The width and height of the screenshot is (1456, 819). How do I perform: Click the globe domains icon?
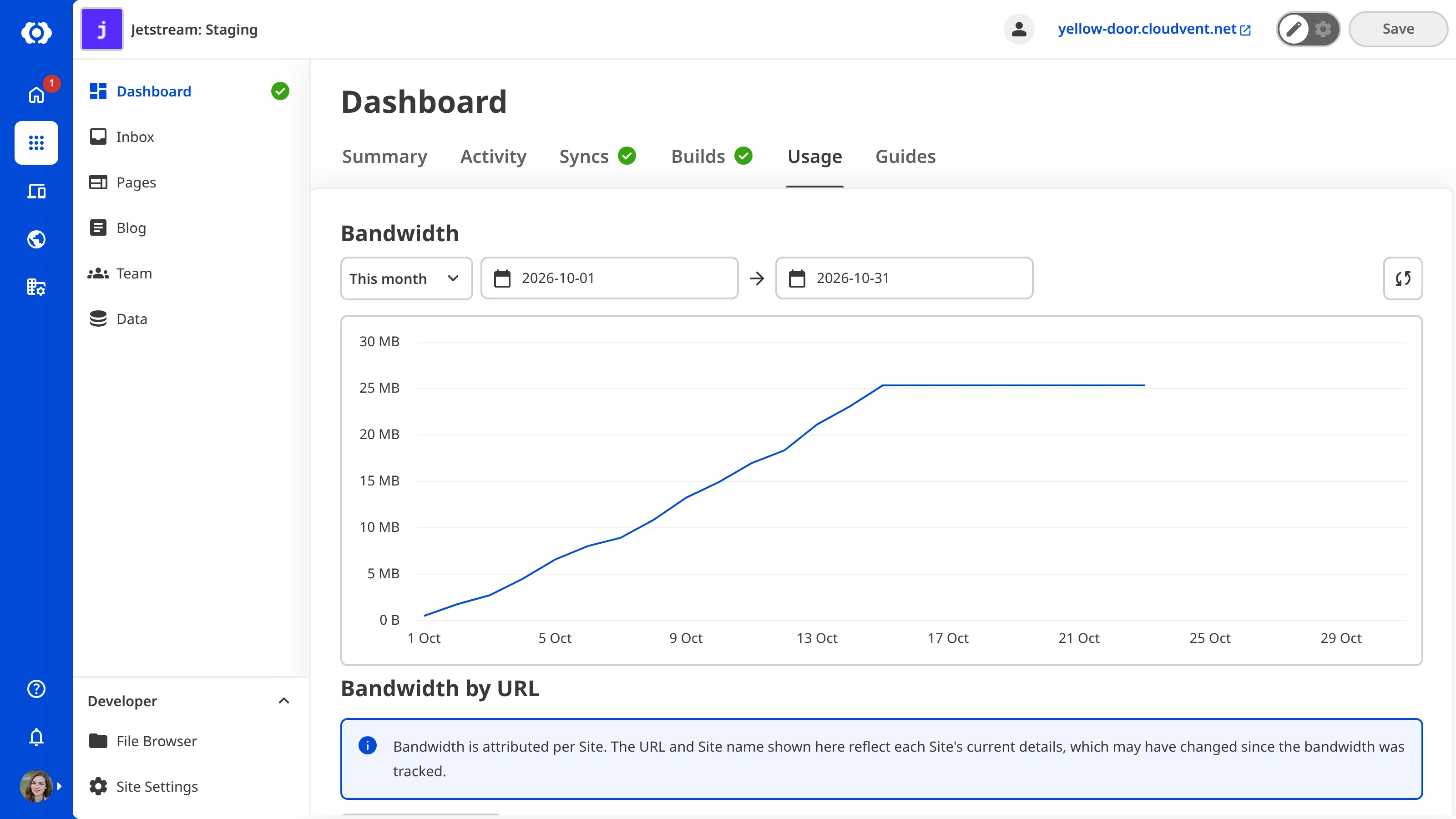36,239
